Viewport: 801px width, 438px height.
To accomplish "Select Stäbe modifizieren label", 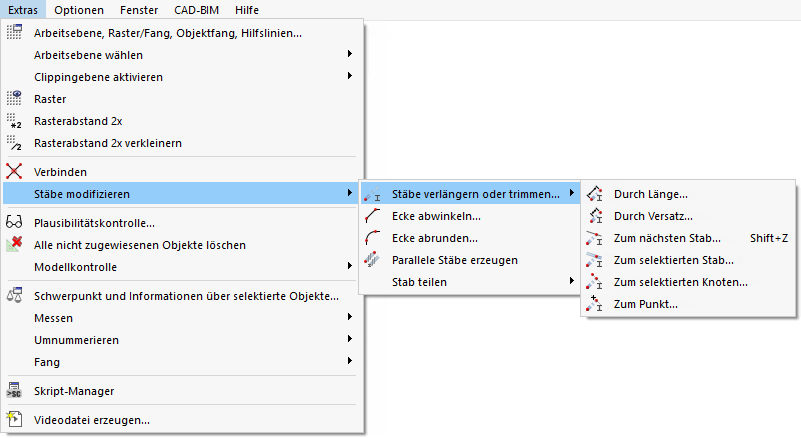I will [82, 194].
